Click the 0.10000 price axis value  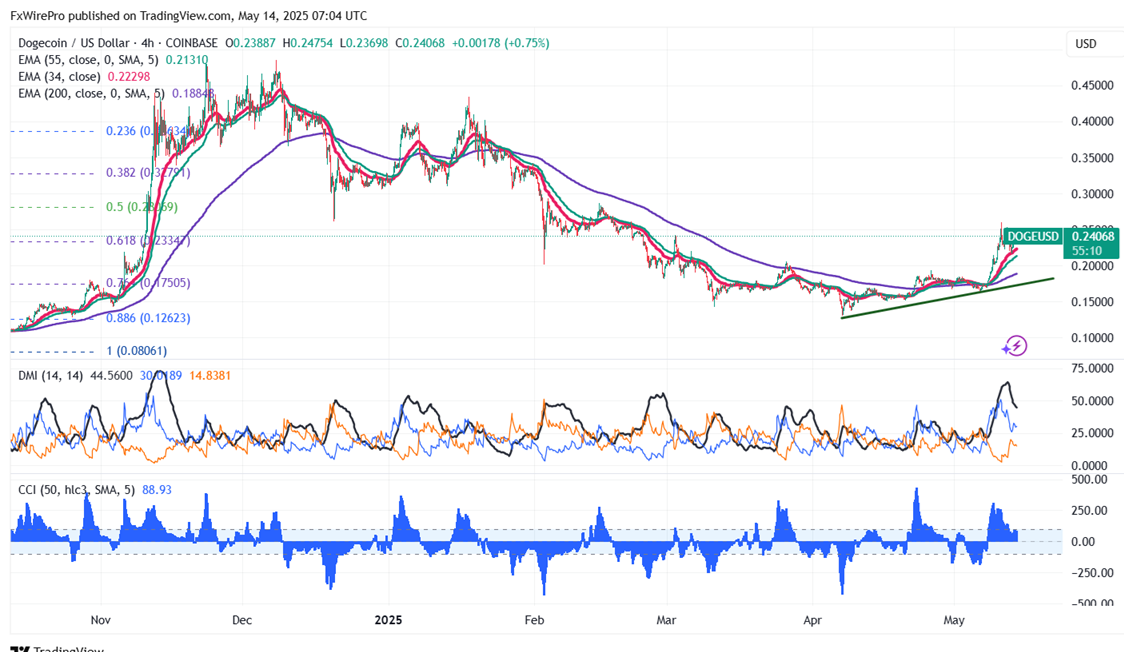pyautogui.click(x=1092, y=337)
